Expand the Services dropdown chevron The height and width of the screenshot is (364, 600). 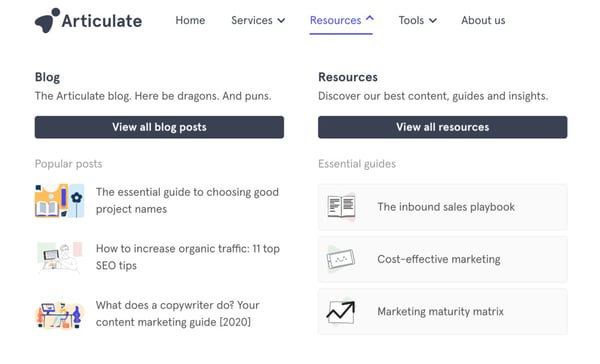click(281, 21)
